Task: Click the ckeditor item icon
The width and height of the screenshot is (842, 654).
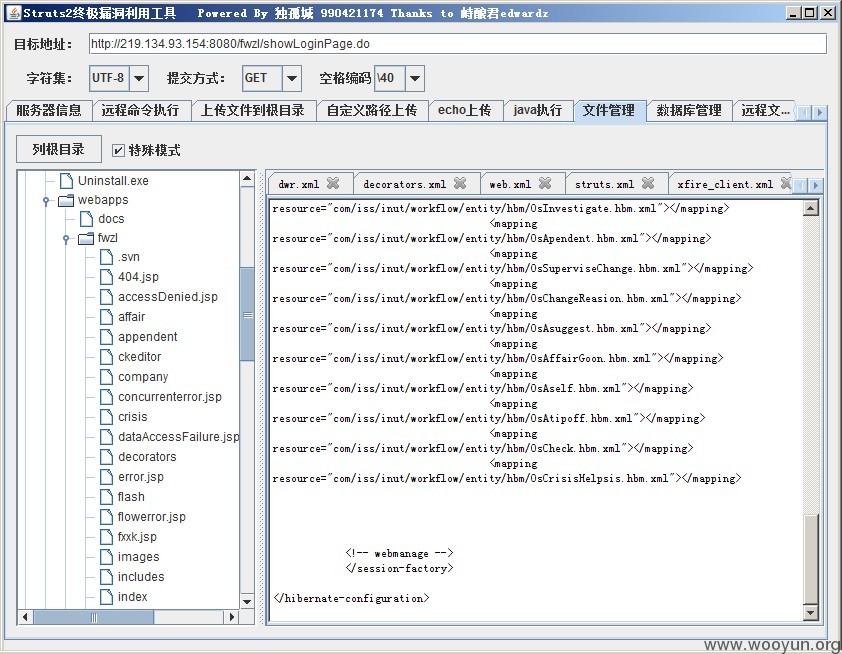Action: (106, 357)
